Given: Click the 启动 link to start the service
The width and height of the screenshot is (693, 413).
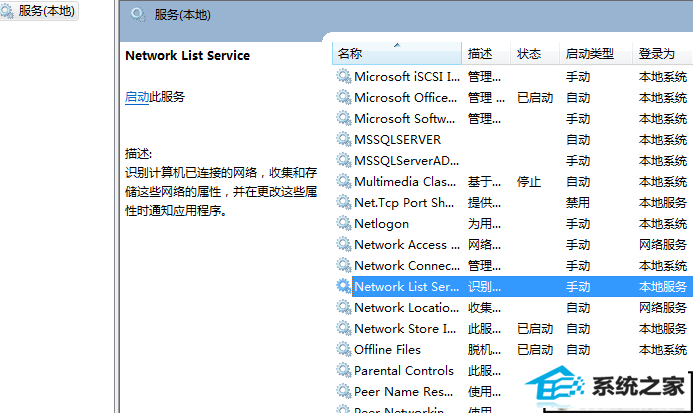Looking at the screenshot, I should 137,97.
